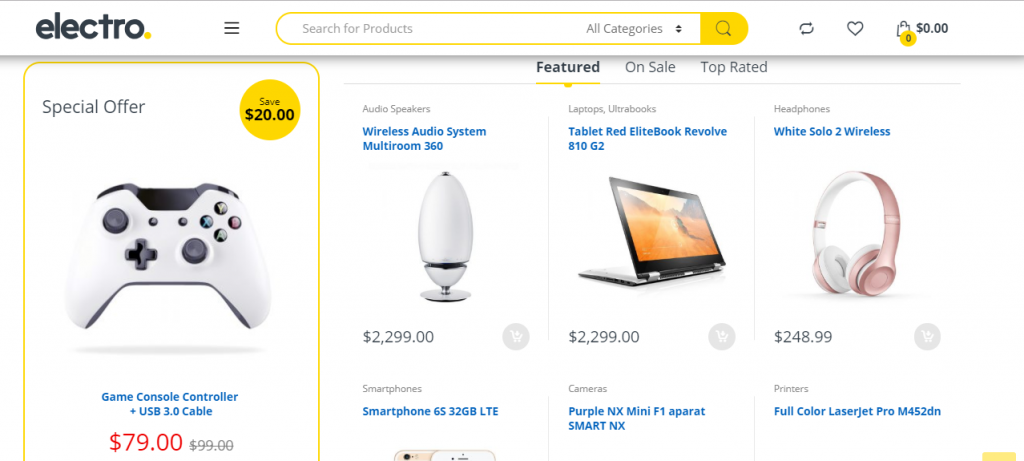1024x461 pixels.
Task: Select the Top Rated tab
Action: point(734,67)
